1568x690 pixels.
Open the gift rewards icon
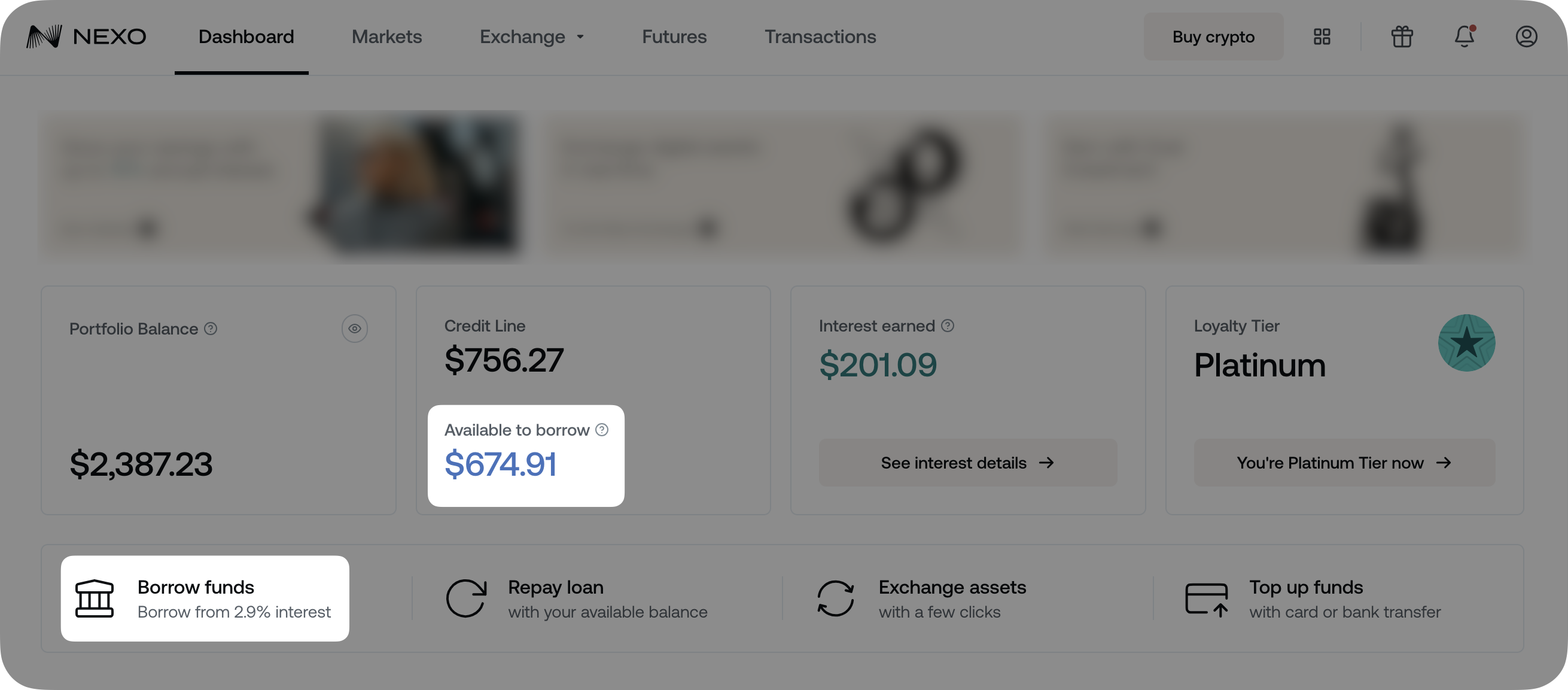click(x=1402, y=37)
